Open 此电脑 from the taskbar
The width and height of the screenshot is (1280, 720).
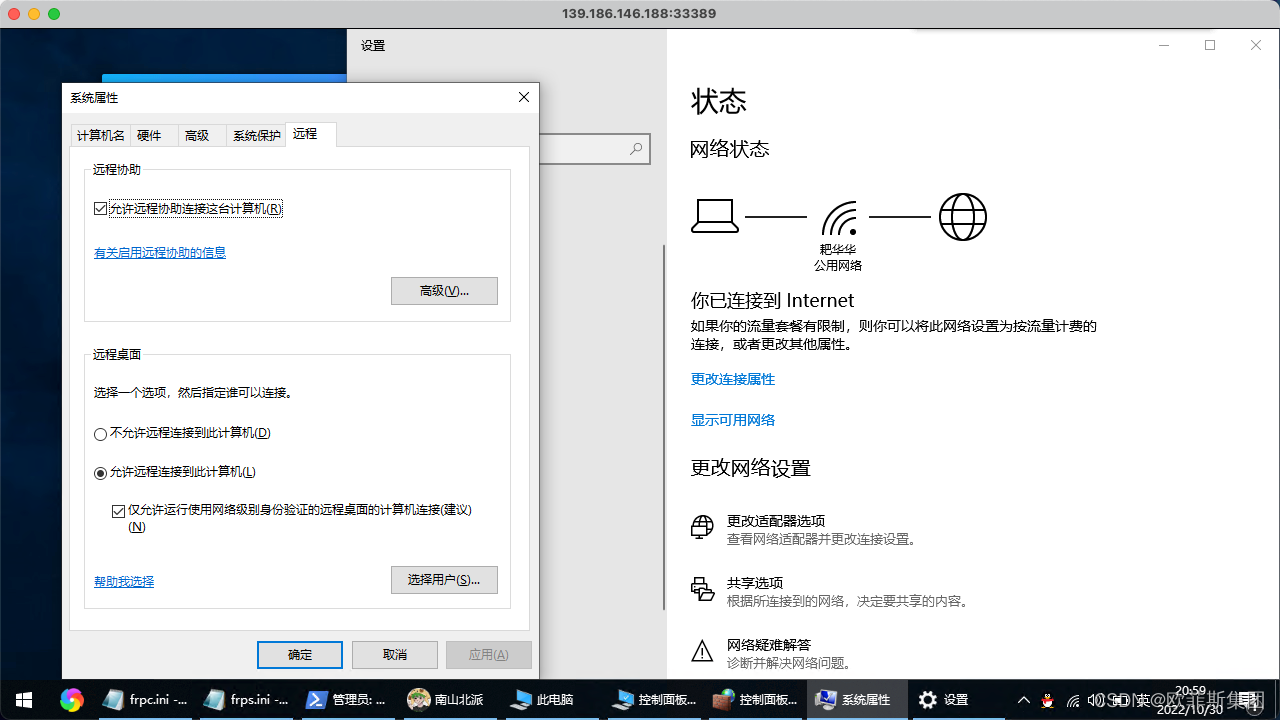[545, 700]
